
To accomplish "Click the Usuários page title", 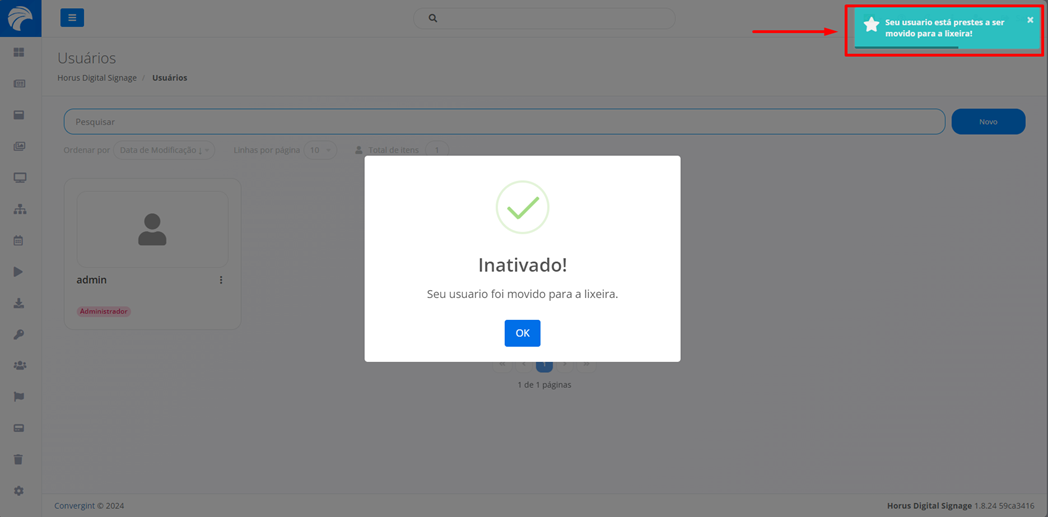I will pyautogui.click(x=87, y=58).
